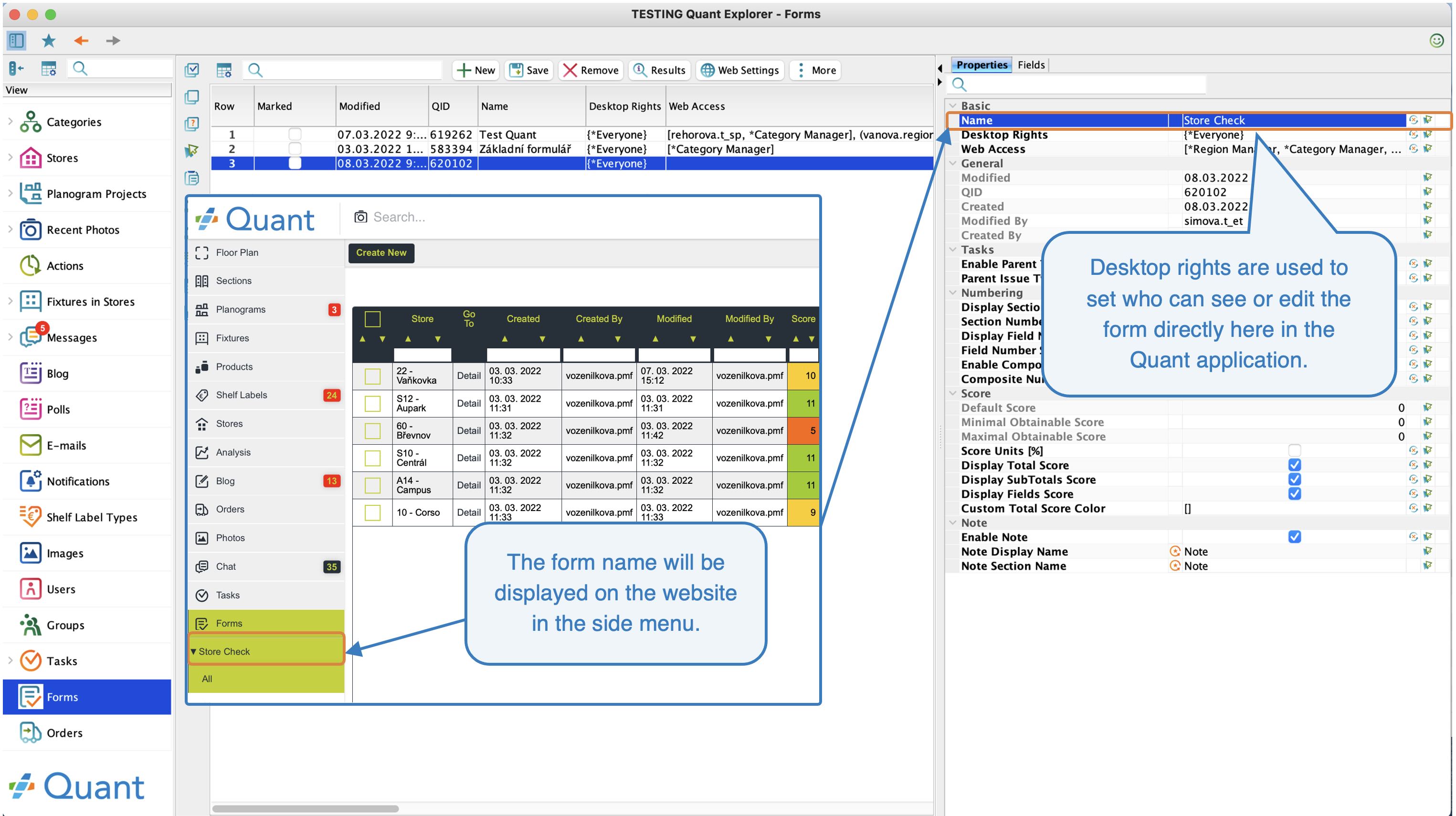This screenshot has height=816, width=1456.
Task: Open Results for the form
Action: pos(659,70)
